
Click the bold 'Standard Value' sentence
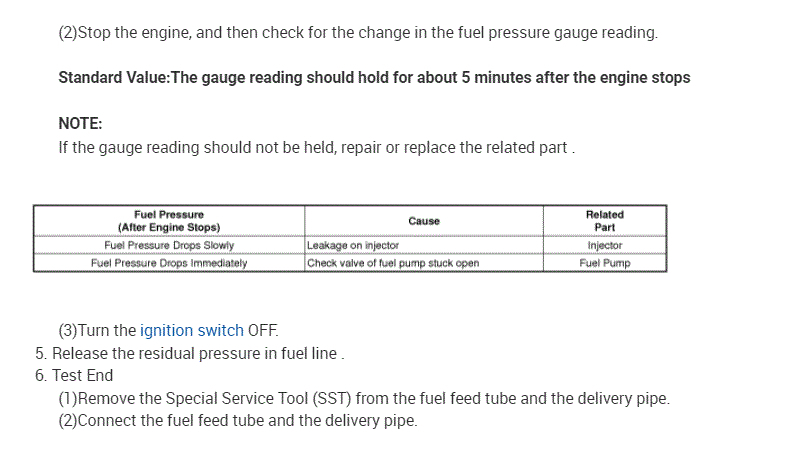[374, 78]
